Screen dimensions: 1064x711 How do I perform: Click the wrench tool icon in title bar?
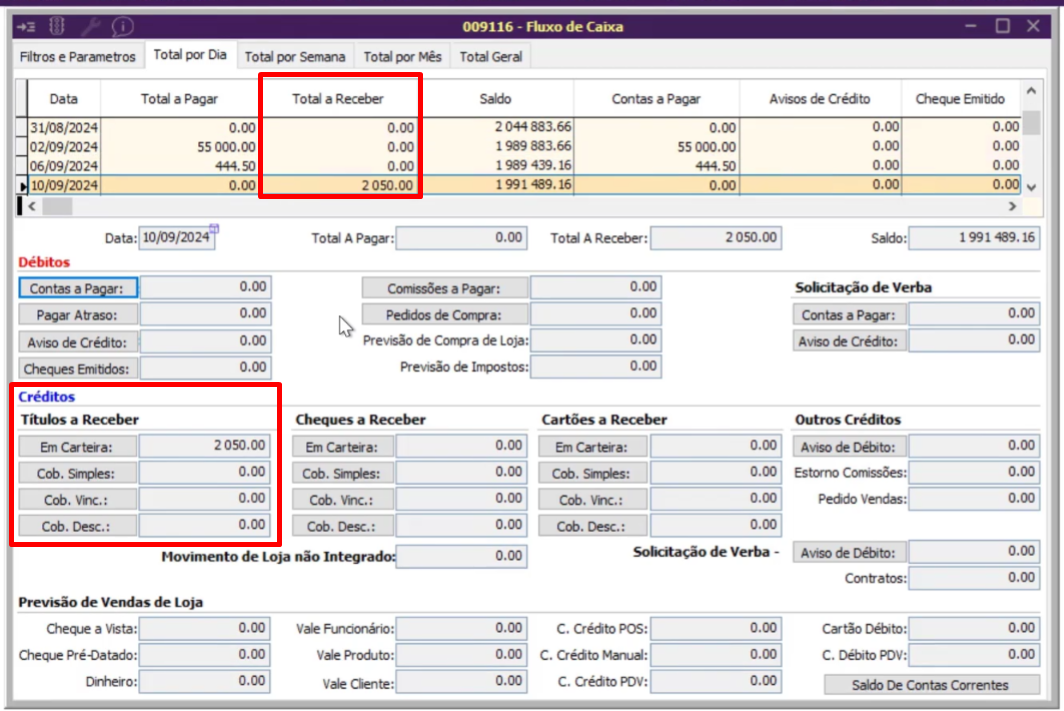point(90,26)
